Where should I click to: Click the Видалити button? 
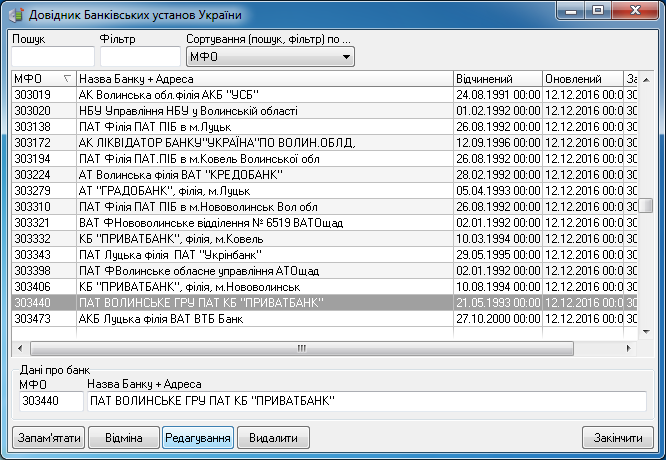tap(273, 438)
